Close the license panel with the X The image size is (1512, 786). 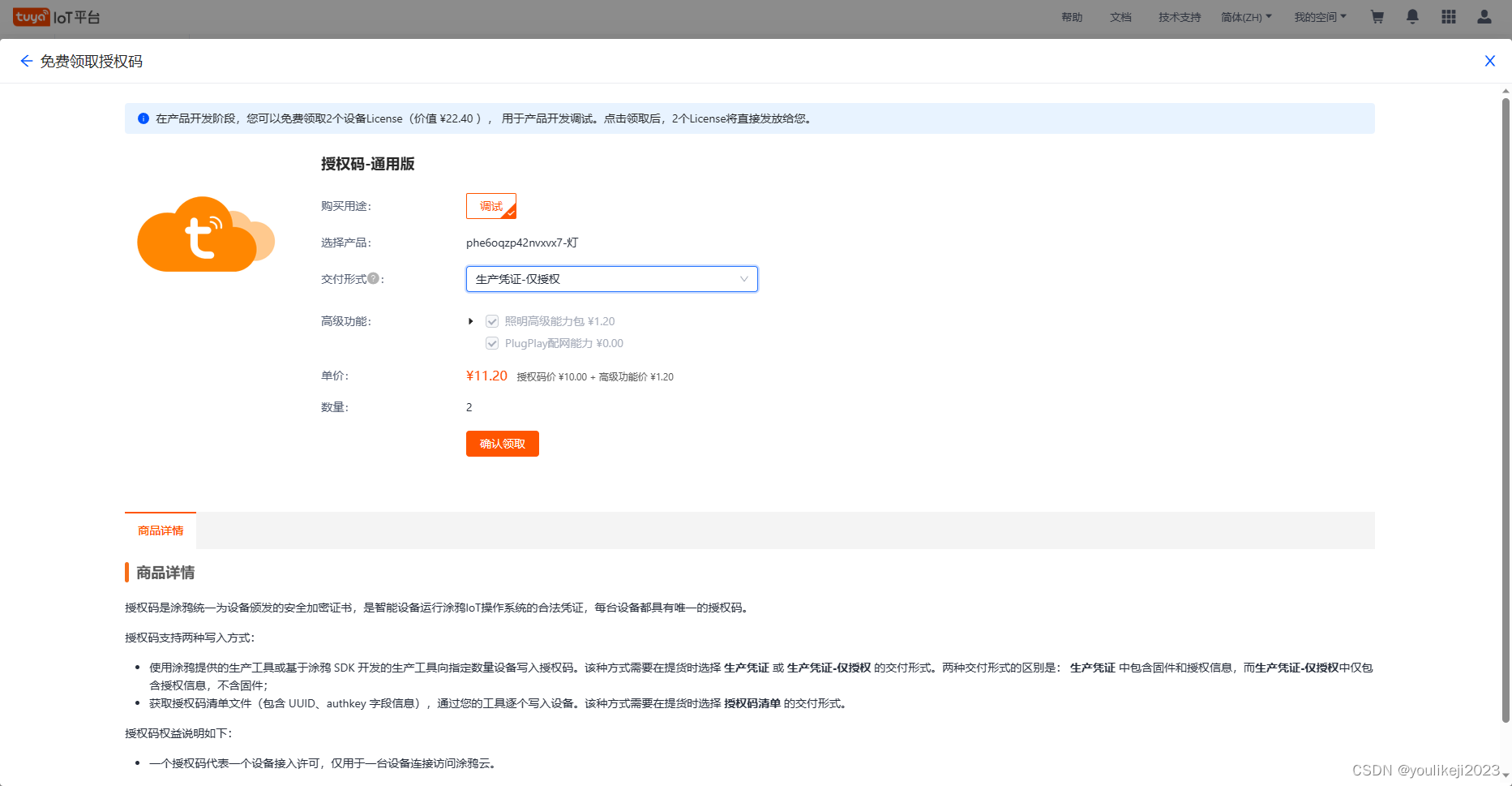pos(1489,61)
